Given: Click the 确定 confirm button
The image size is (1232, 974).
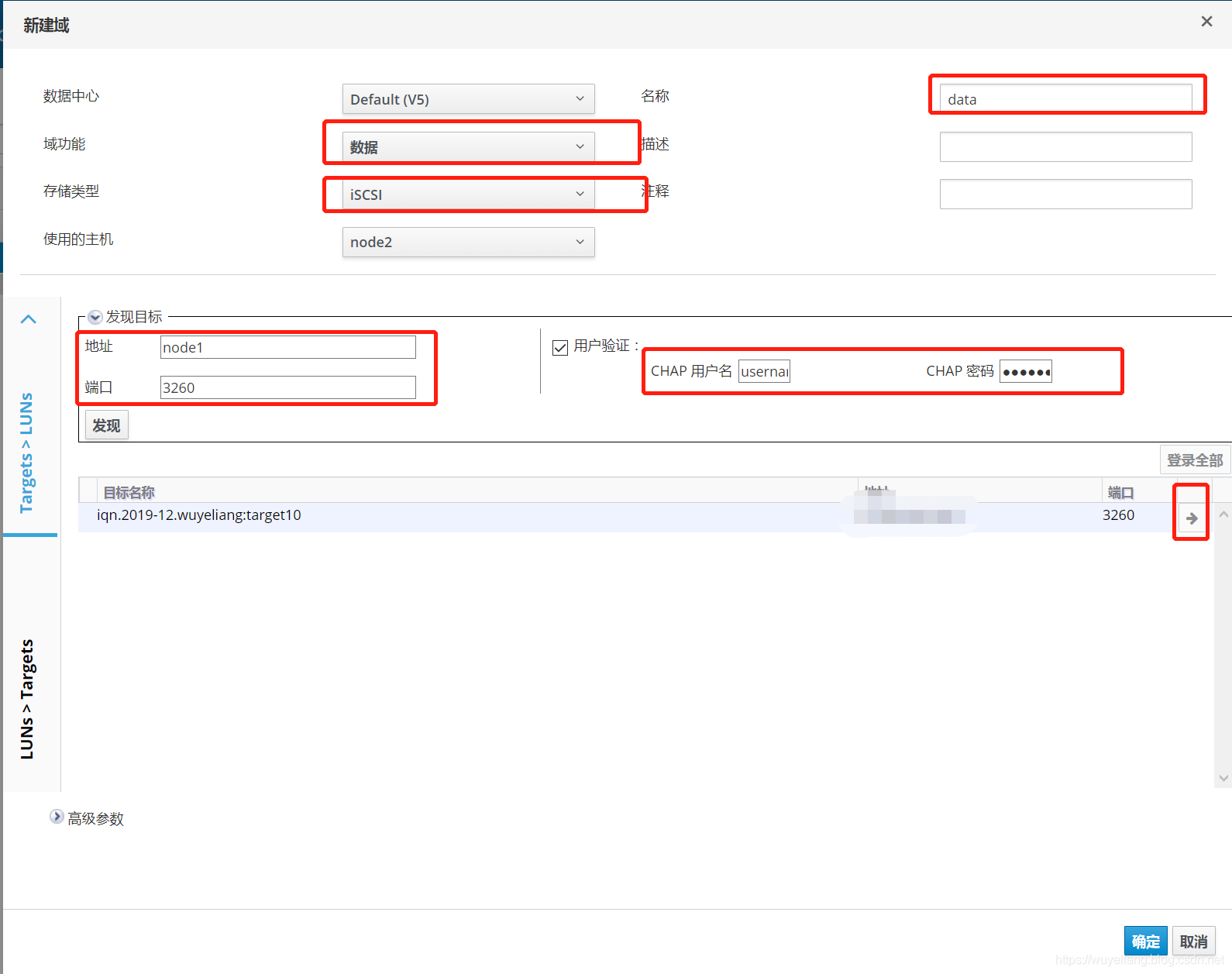Looking at the screenshot, I should click(x=1145, y=941).
